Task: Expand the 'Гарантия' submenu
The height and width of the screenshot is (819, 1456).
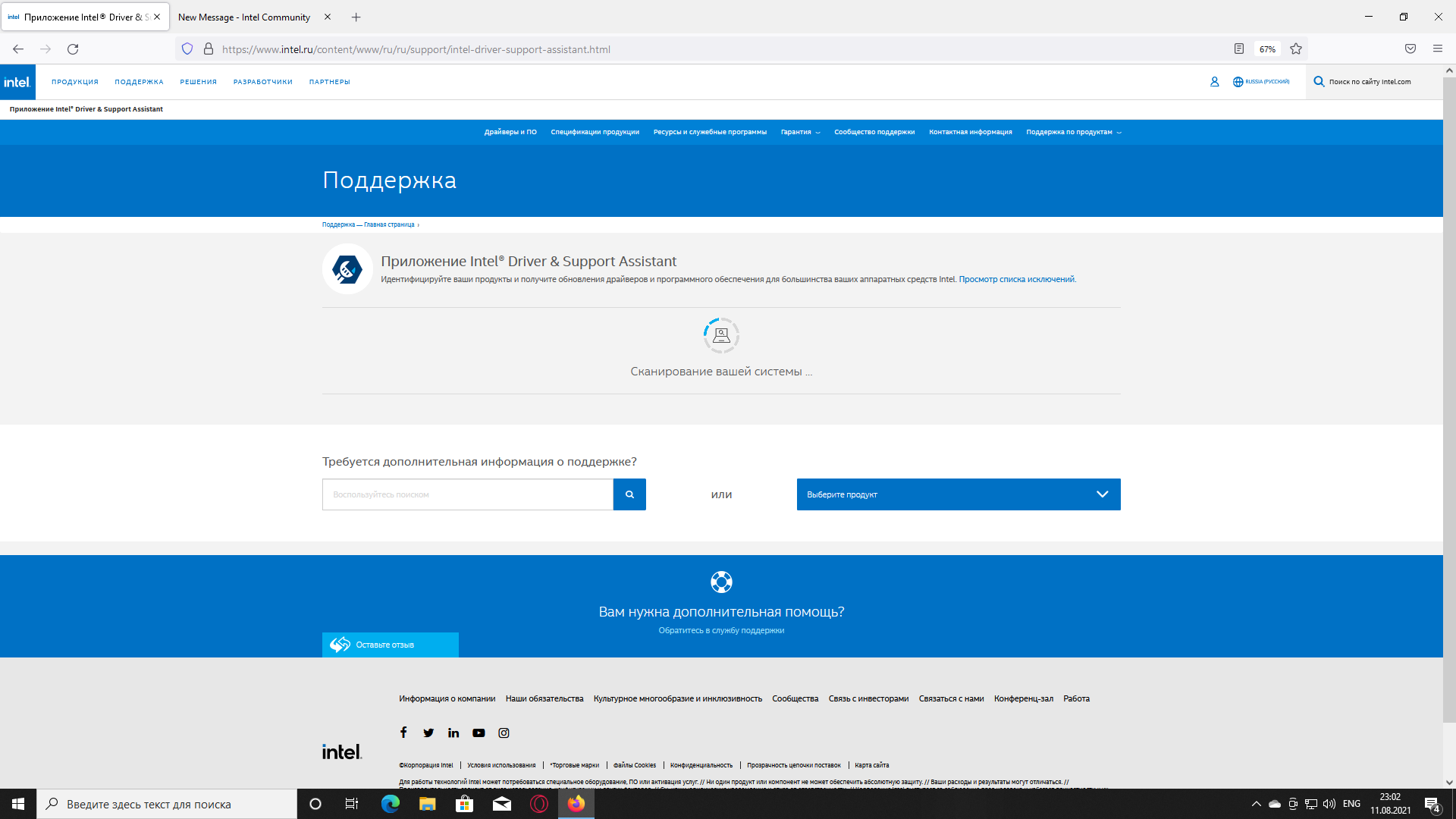Action: point(800,132)
